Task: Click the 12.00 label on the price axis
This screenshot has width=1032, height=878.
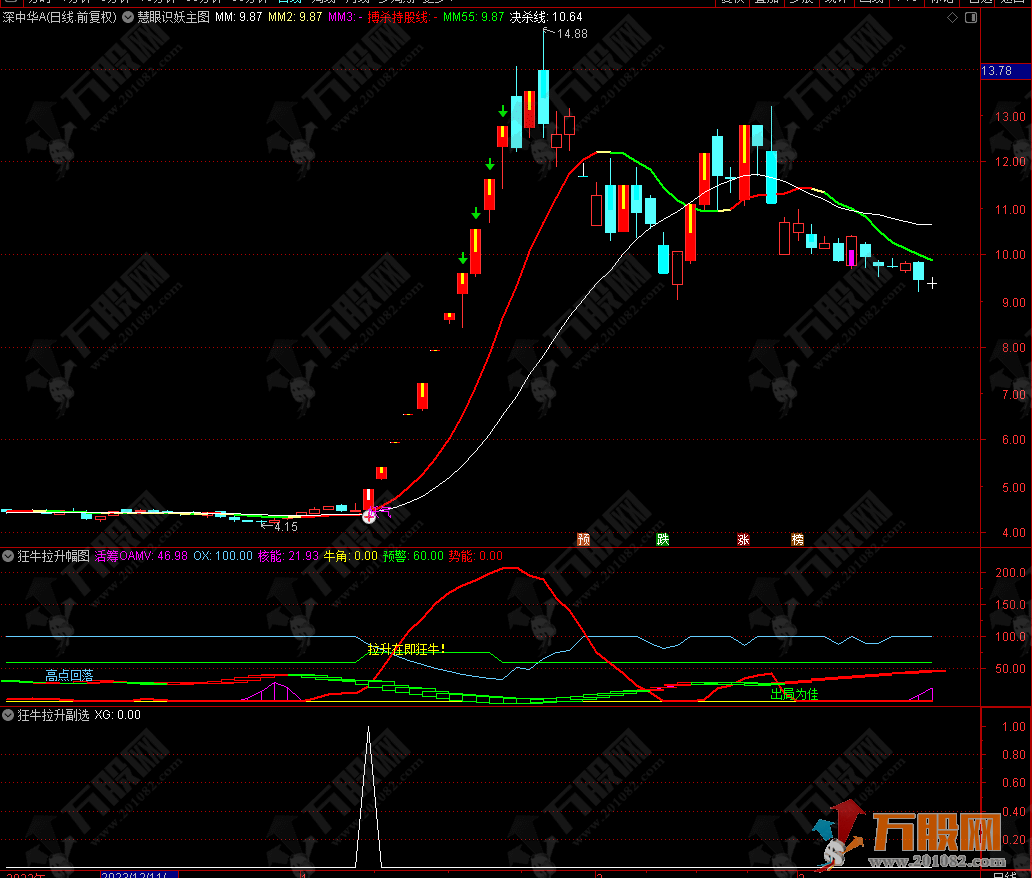Action: 1010,162
